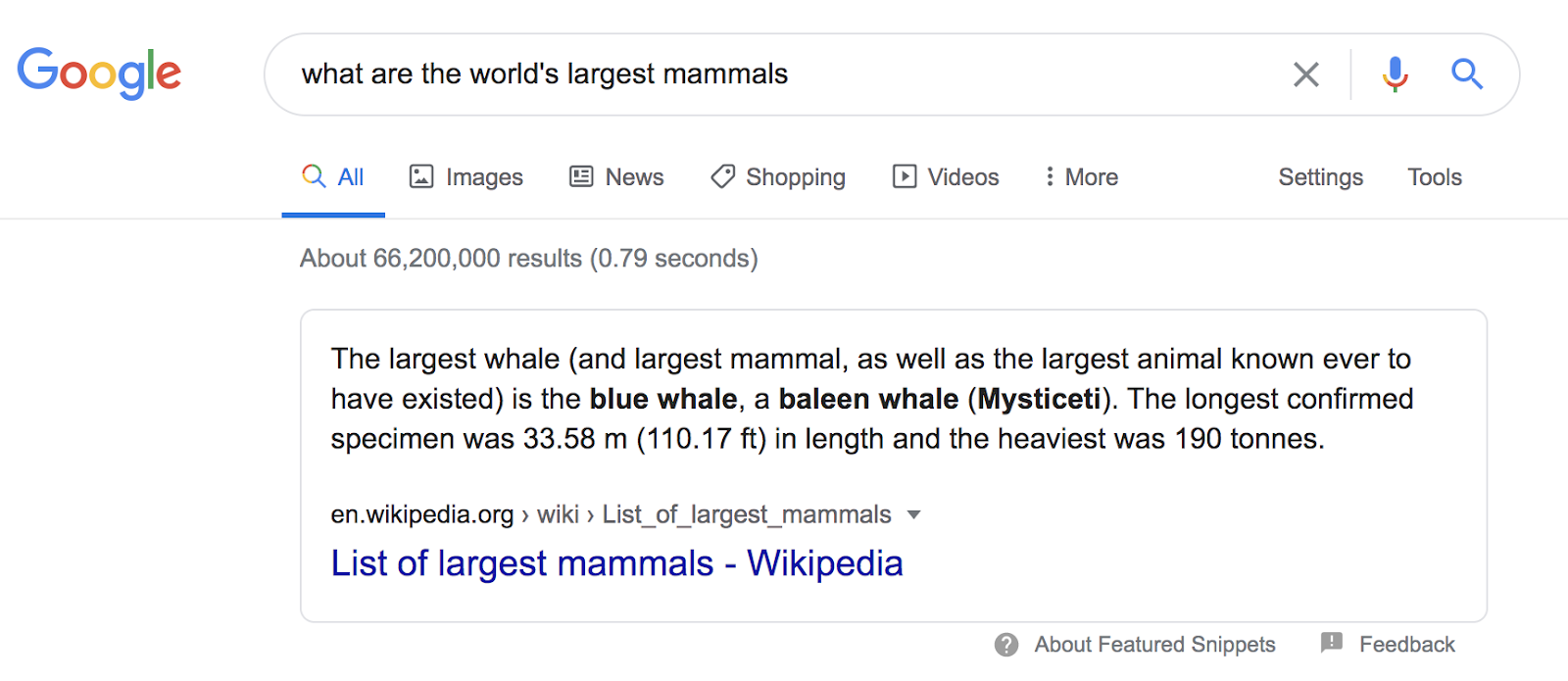This screenshot has width=1568, height=681.
Task: Submit search with the magnifying glass icon
Action: (x=1466, y=74)
